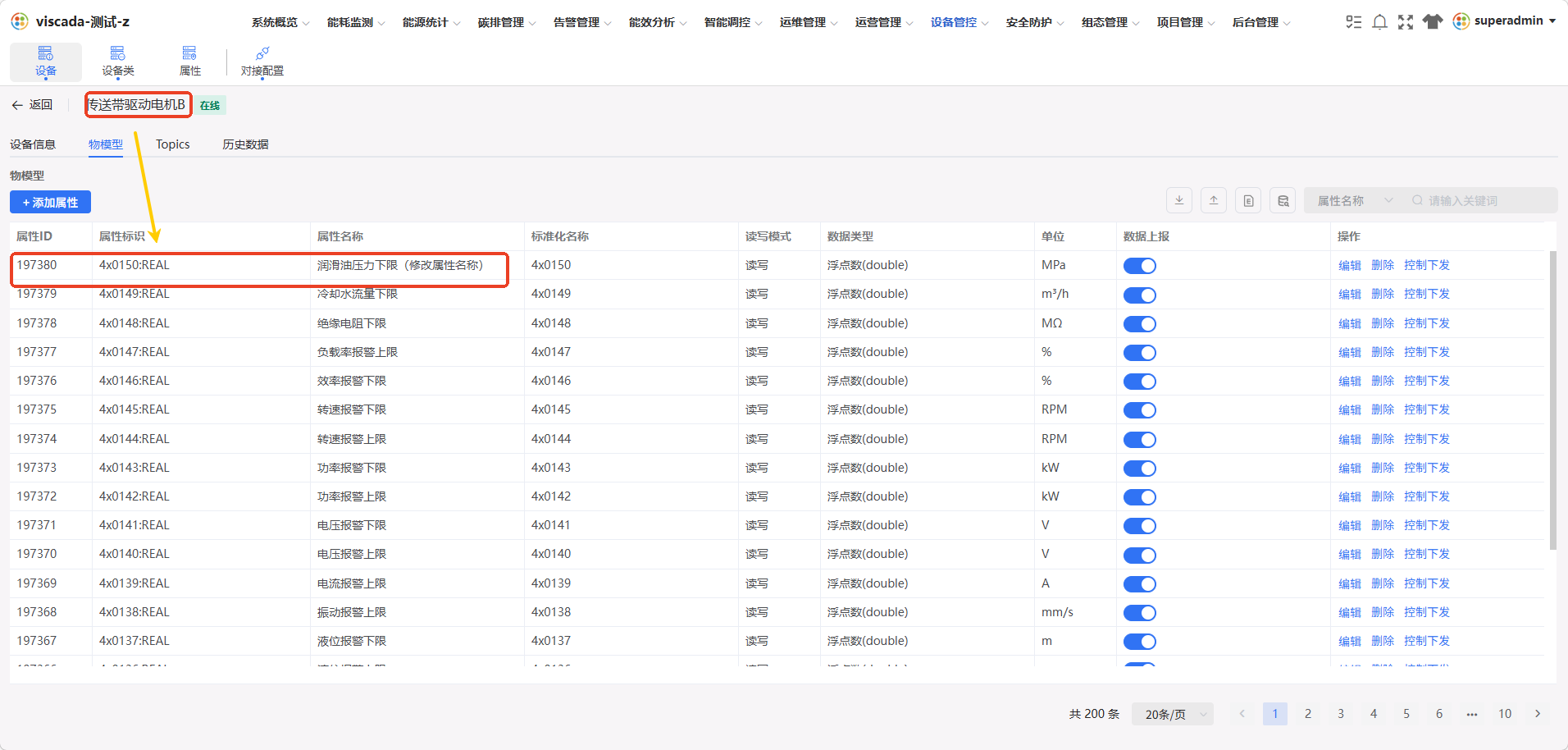
Task: Select the 属性 toolbar icon
Action: 190,62
